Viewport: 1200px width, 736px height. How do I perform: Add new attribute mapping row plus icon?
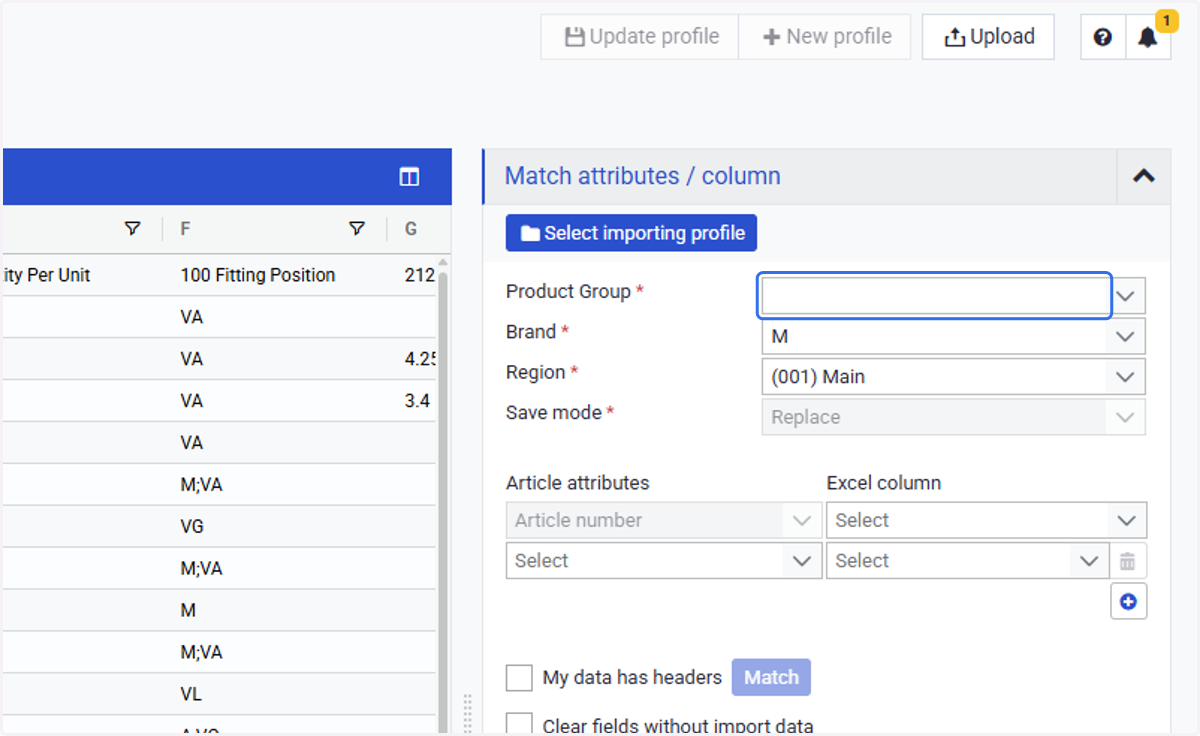click(1128, 601)
